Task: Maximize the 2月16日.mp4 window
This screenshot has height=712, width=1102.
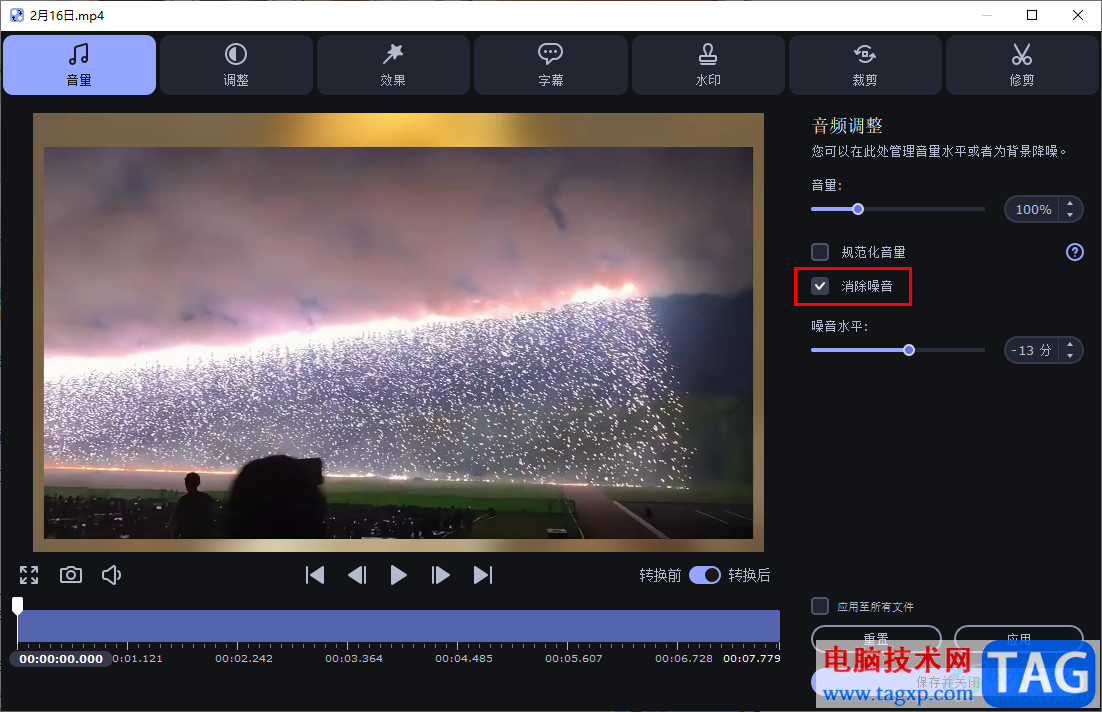Action: coord(1032,15)
